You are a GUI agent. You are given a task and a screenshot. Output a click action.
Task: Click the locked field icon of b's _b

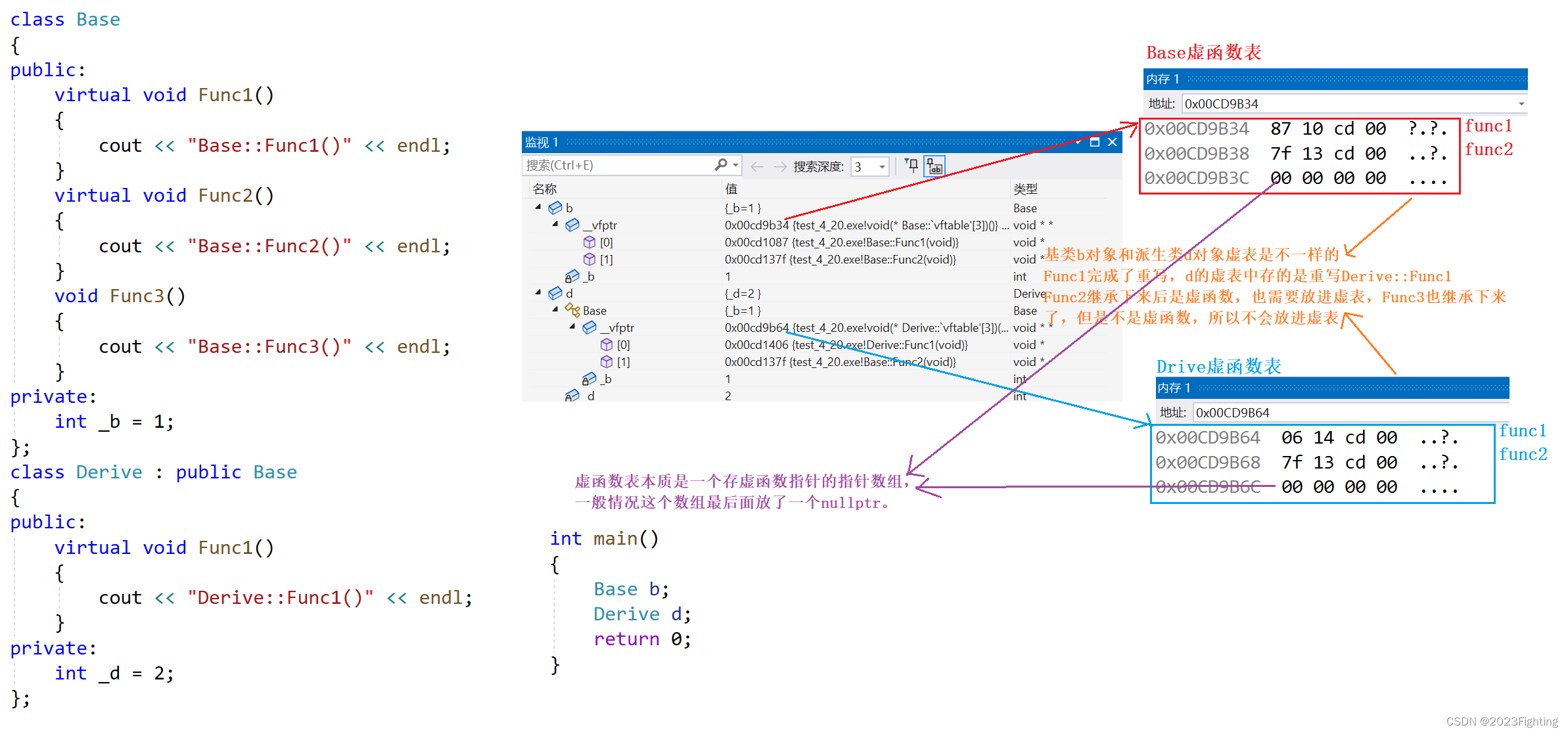point(572,276)
